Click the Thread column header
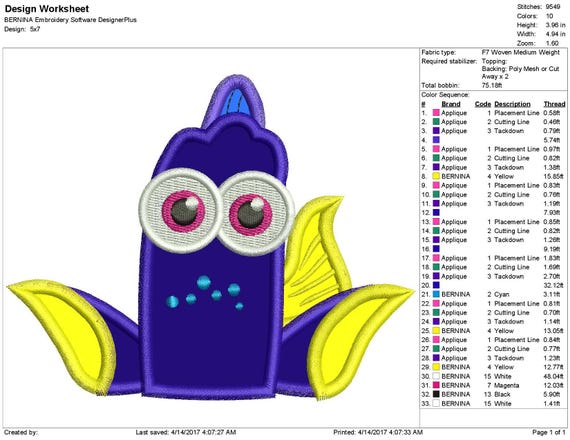Screen dimensions: 570x440 coord(554,104)
